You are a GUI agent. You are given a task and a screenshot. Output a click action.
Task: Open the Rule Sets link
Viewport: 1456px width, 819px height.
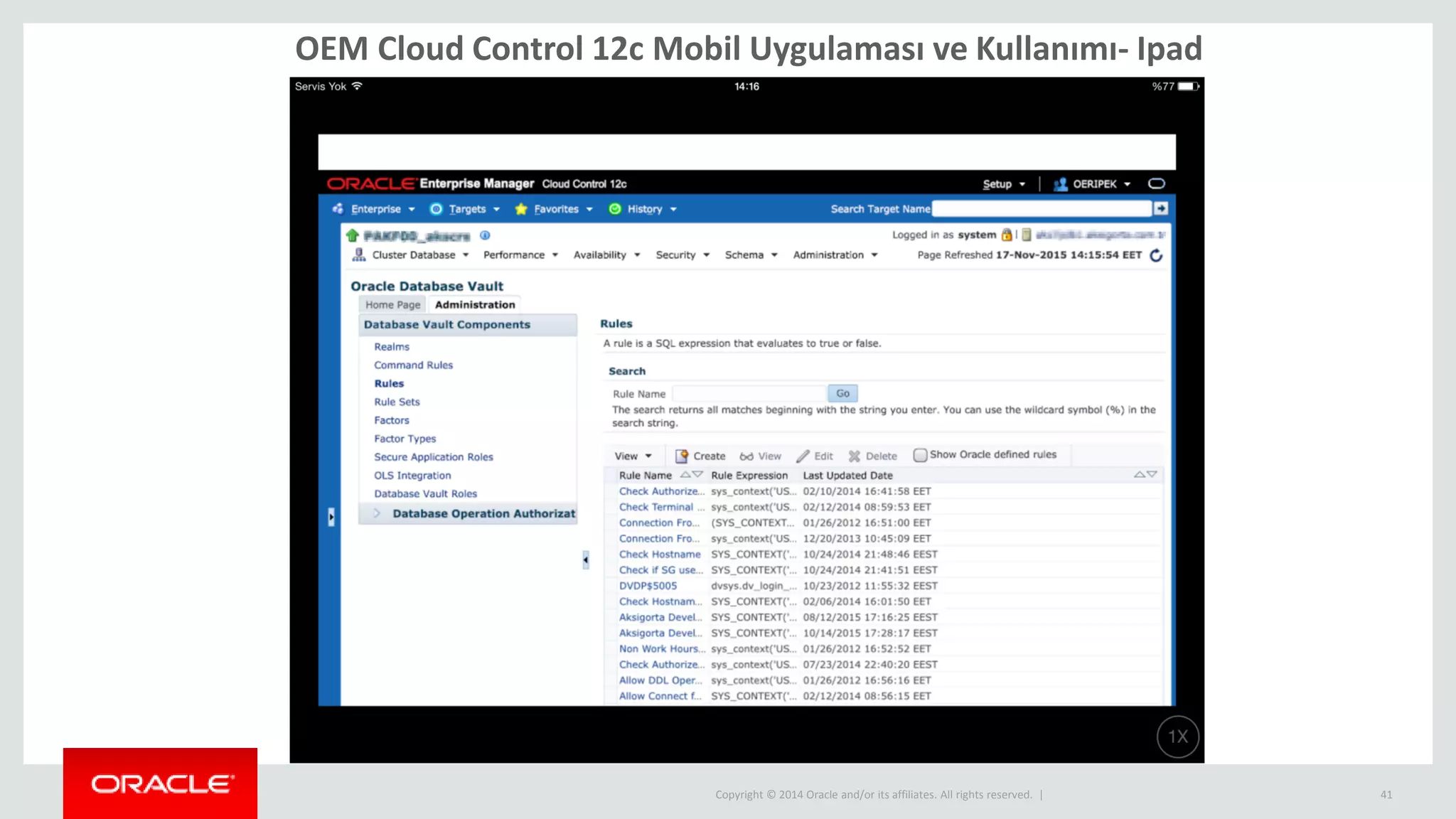tap(397, 402)
